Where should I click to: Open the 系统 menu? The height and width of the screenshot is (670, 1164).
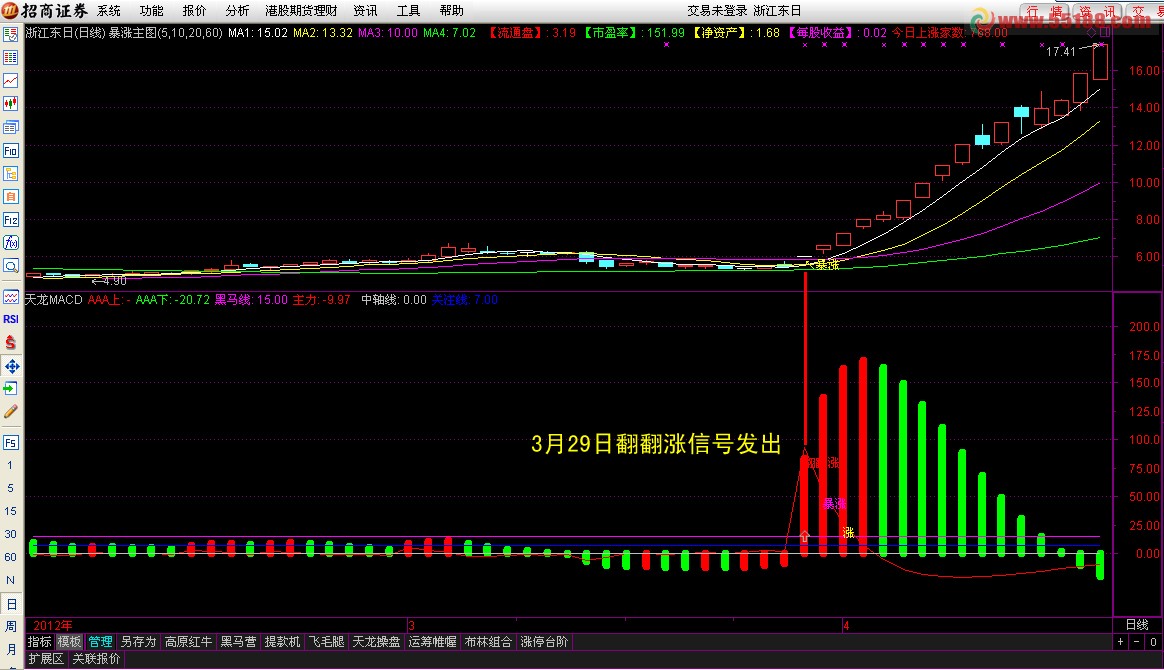(108, 11)
